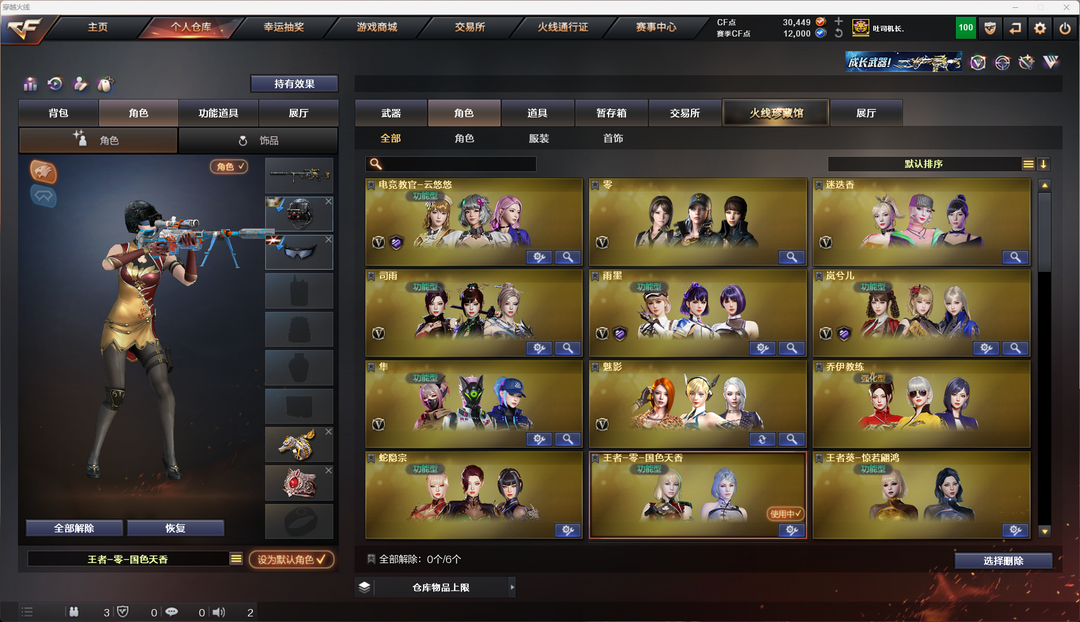Viewport: 1080px width, 622px height.
Task: Toggle 设为默认角色 checkbox button
Action: (x=291, y=559)
